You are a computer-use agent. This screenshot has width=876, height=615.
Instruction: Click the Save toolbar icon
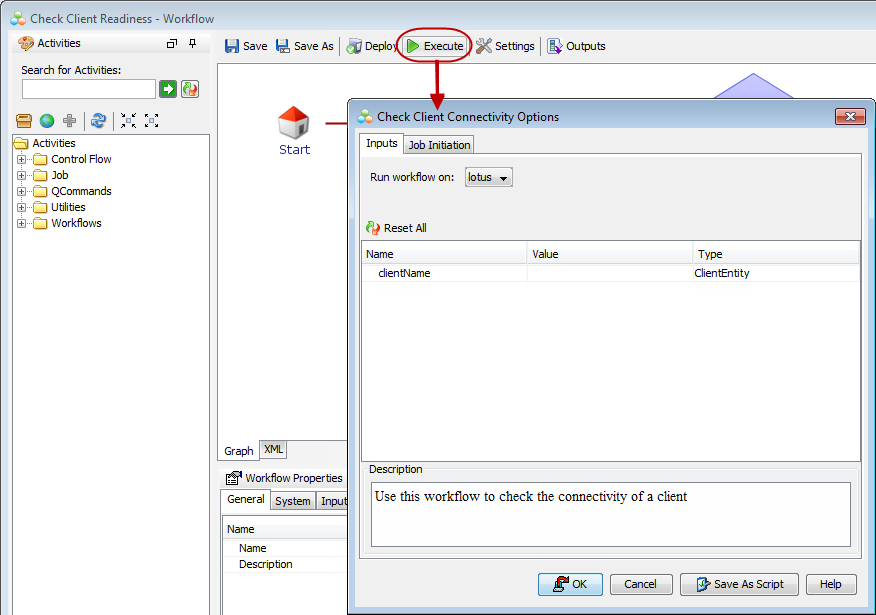pos(232,46)
